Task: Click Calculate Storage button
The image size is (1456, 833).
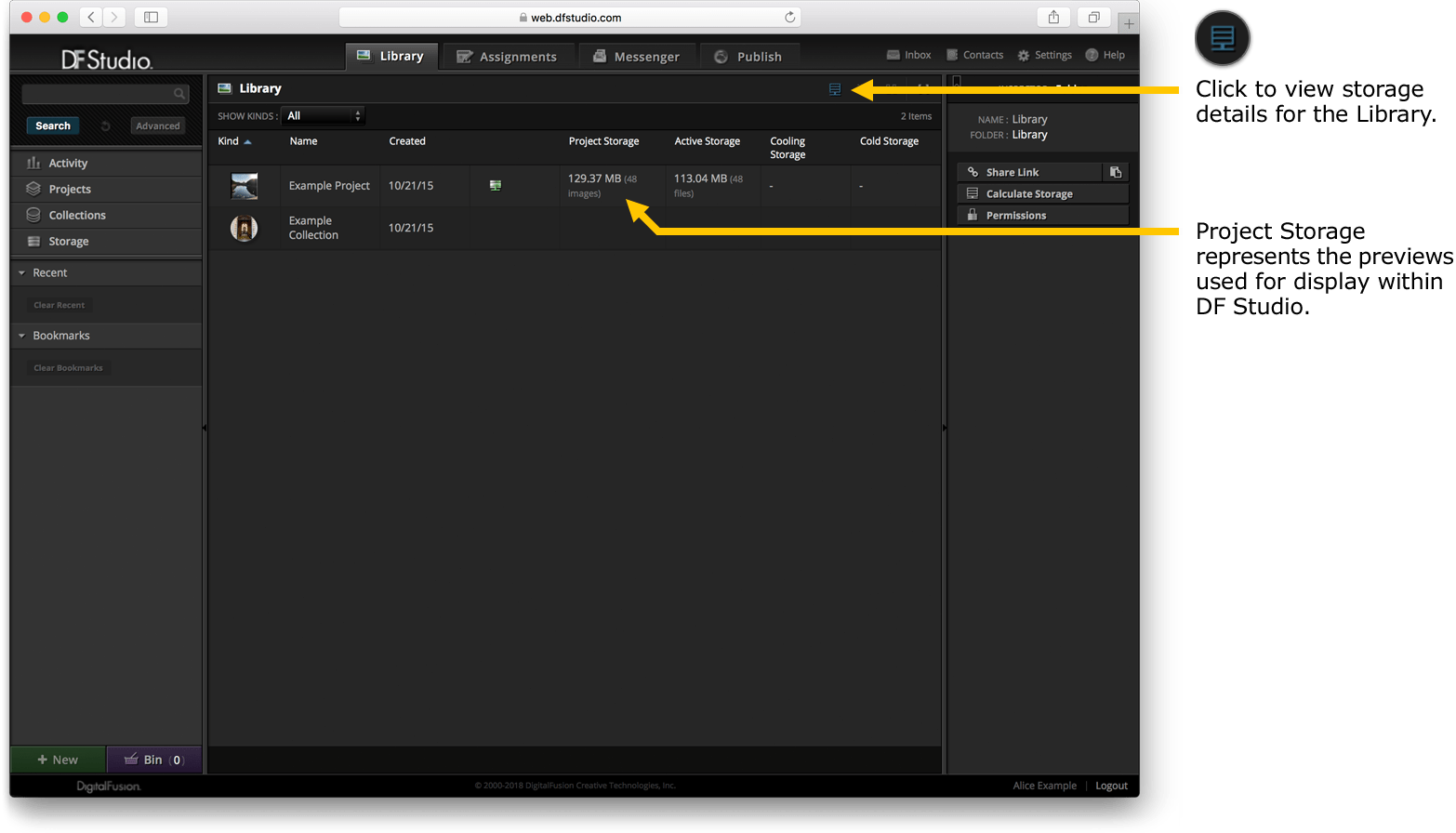Action: (x=1042, y=193)
